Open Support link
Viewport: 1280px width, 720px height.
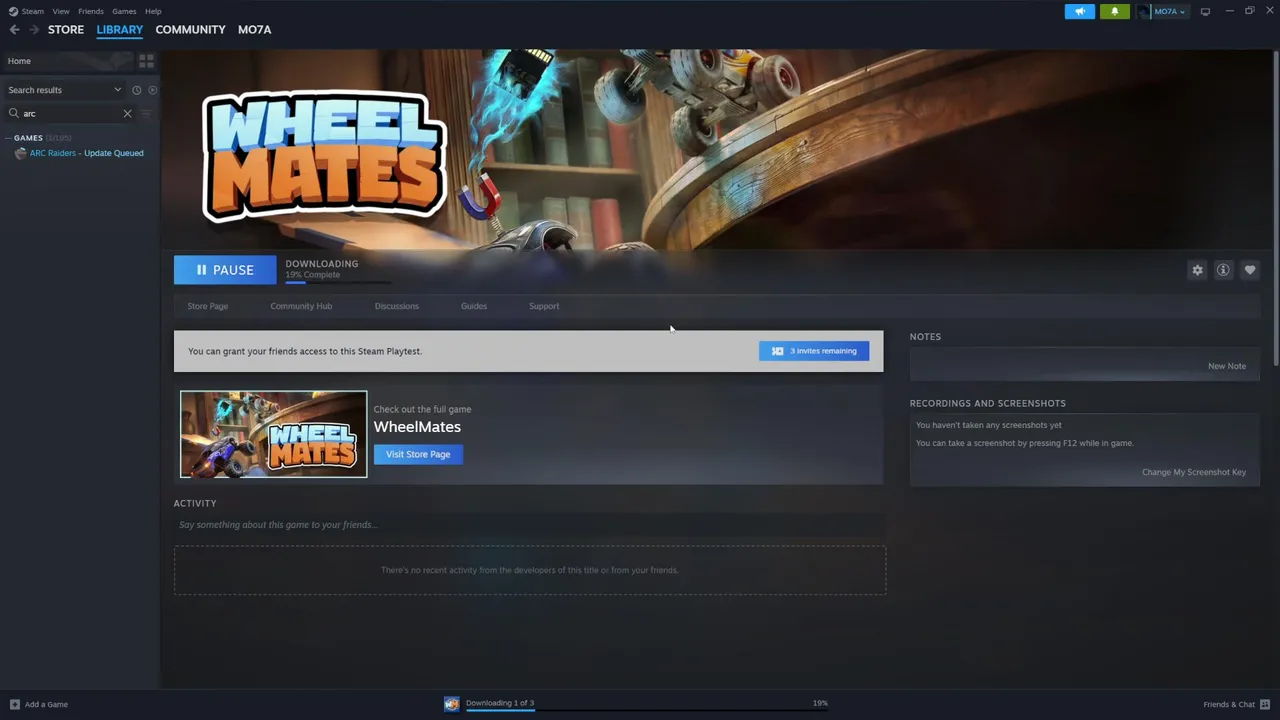pos(544,306)
